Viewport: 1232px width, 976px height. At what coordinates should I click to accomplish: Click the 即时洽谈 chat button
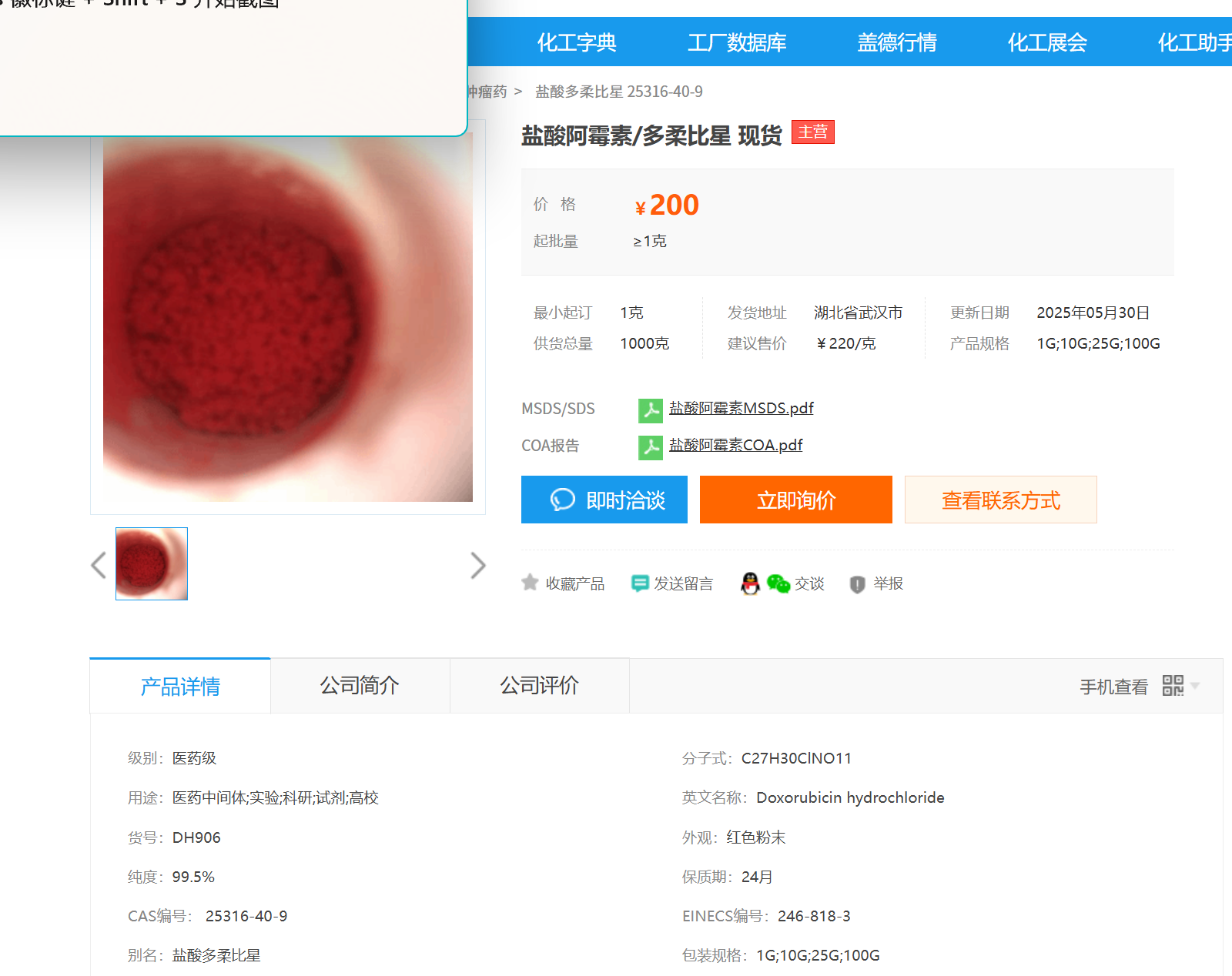(604, 500)
